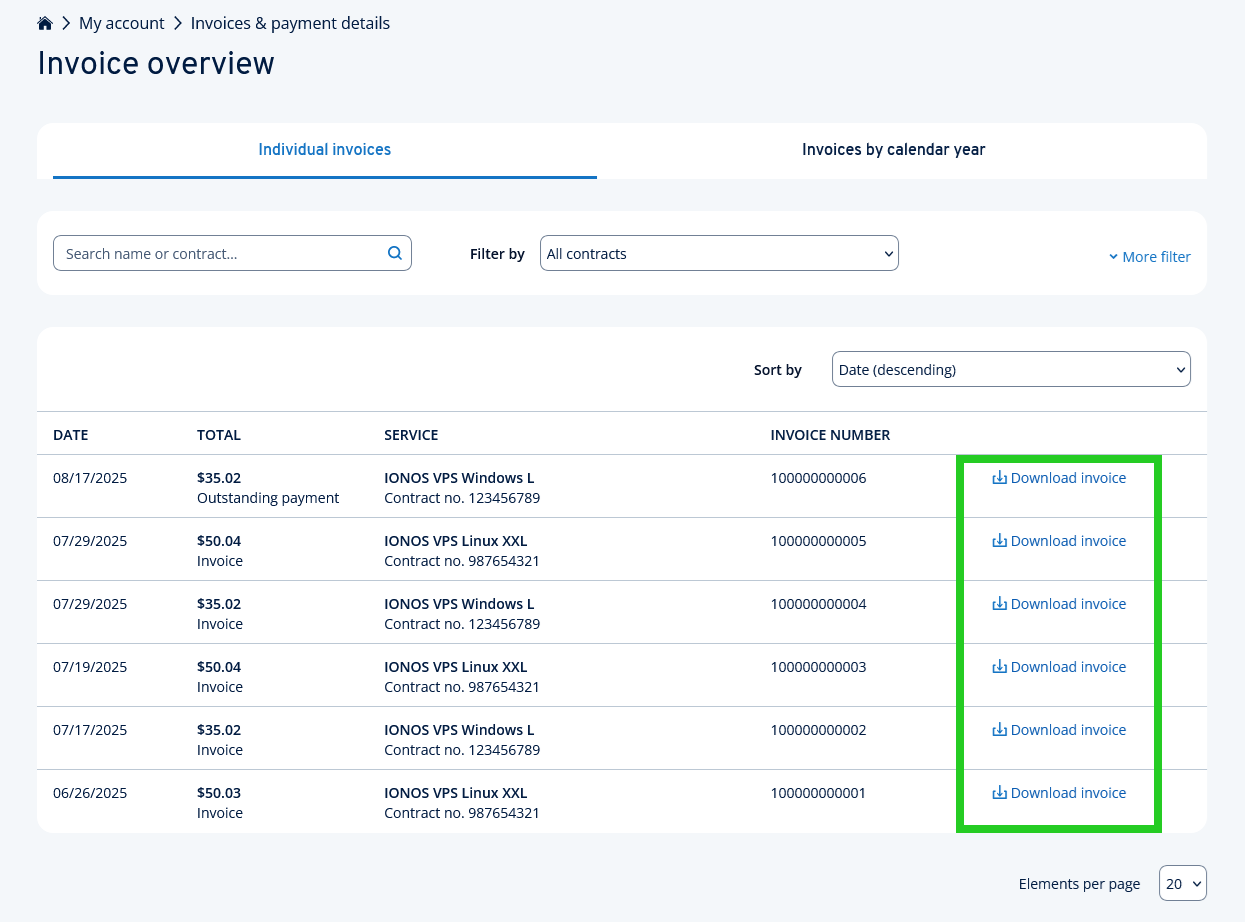Viewport: 1245px width, 922px height.
Task: Click the home icon in the breadcrumb
Action: click(x=44, y=22)
